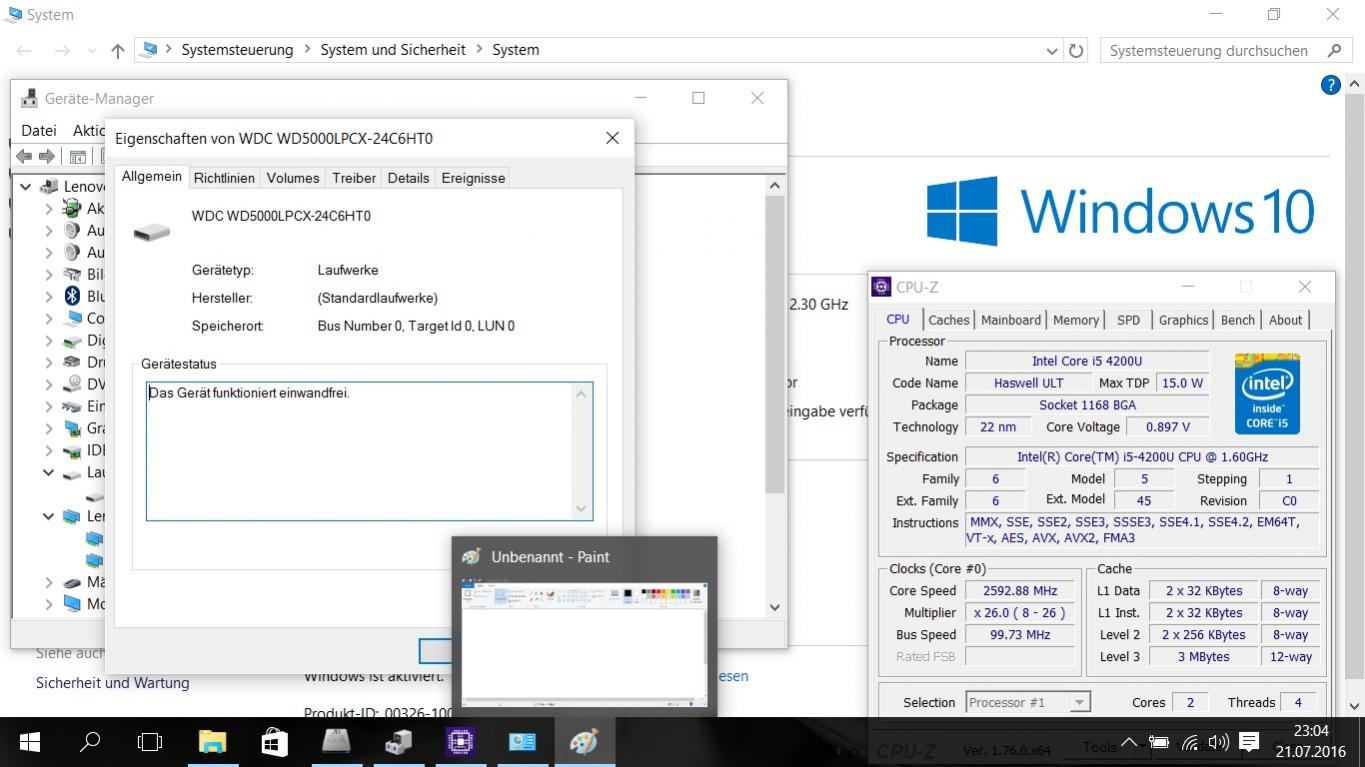Viewport: 1365px width, 767px height.
Task: Collapse the 'Lau' drives node in device tree
Action: [48, 472]
